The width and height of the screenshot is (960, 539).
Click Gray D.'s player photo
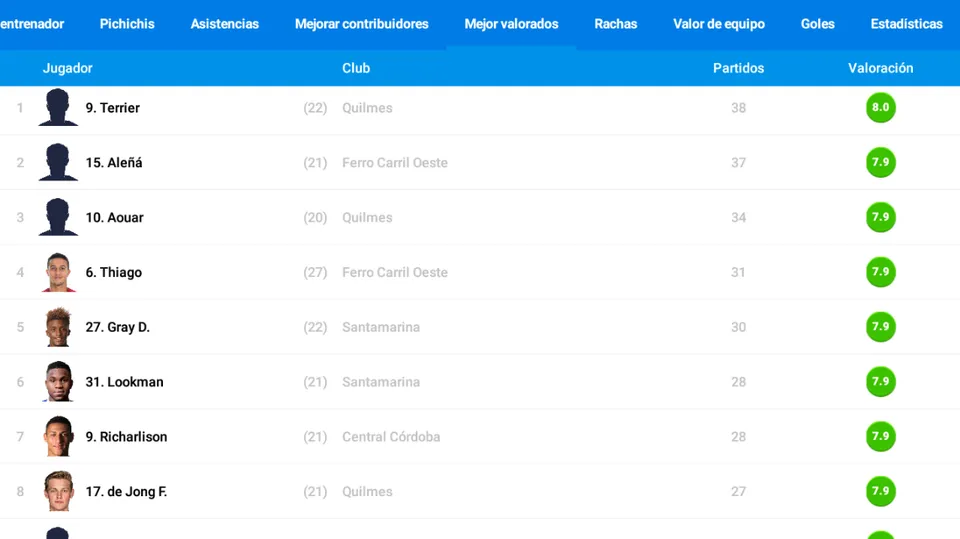pos(59,327)
